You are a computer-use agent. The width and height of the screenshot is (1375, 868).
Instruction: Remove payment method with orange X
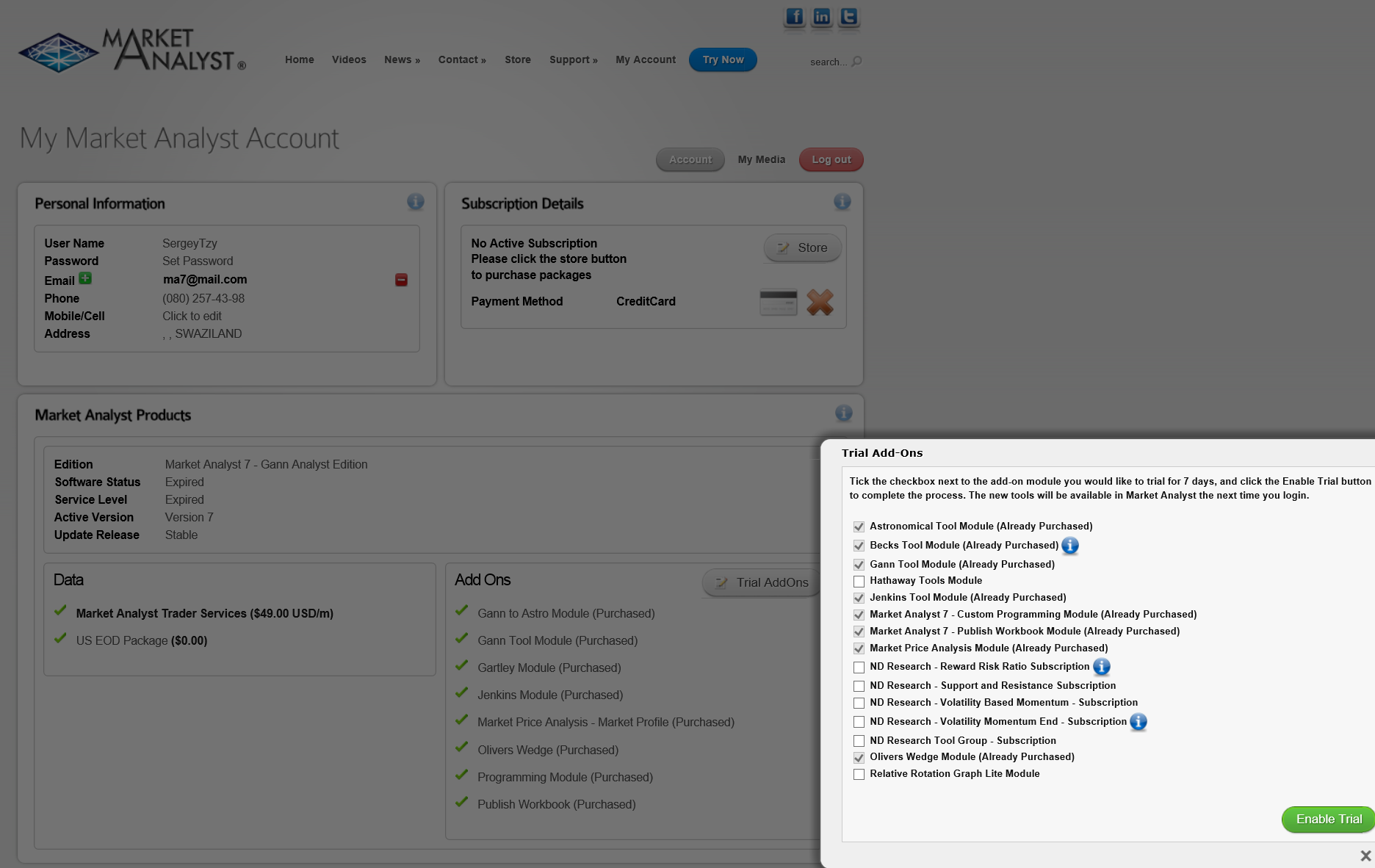point(820,302)
